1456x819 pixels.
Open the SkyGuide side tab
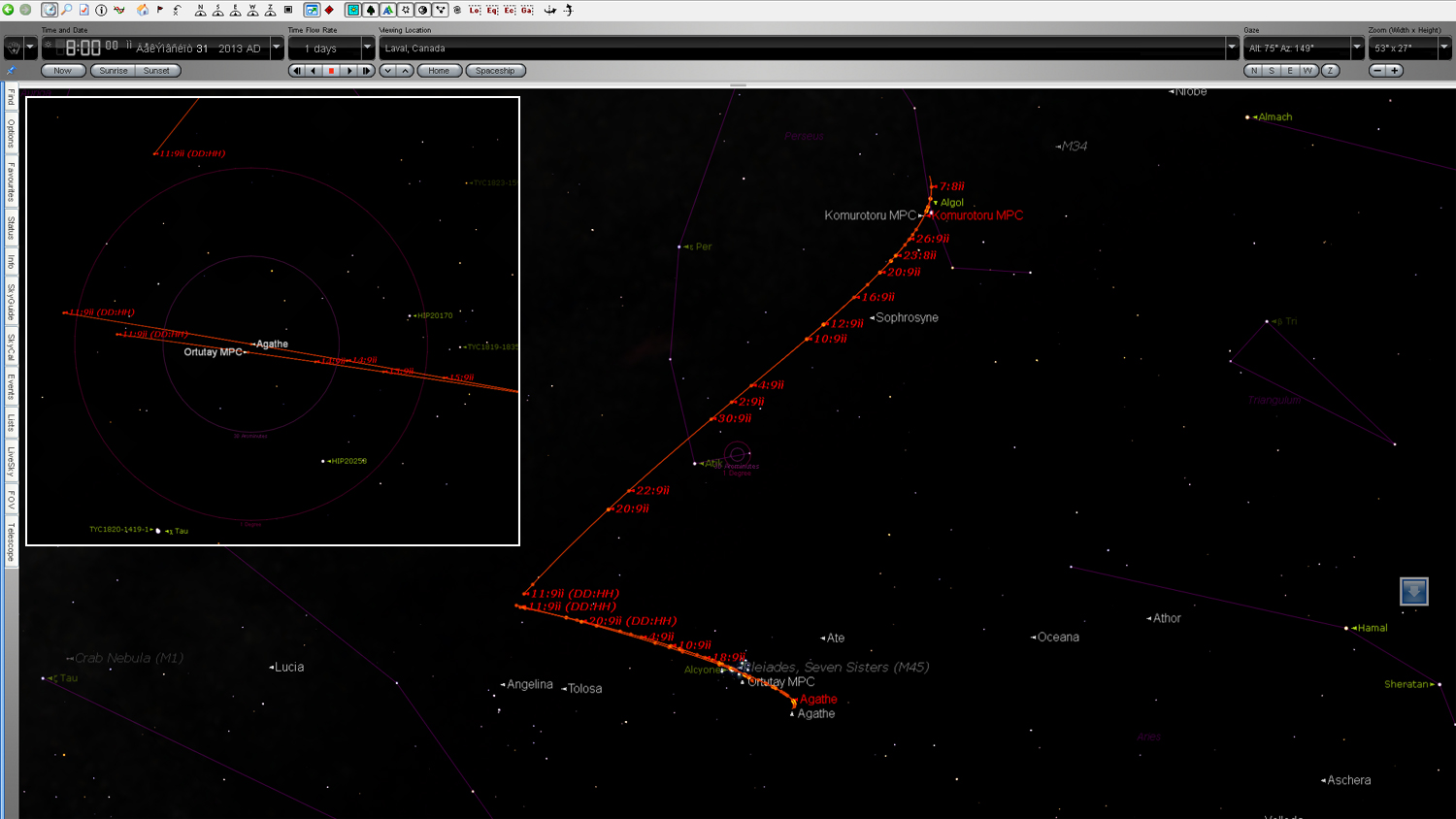(11, 302)
